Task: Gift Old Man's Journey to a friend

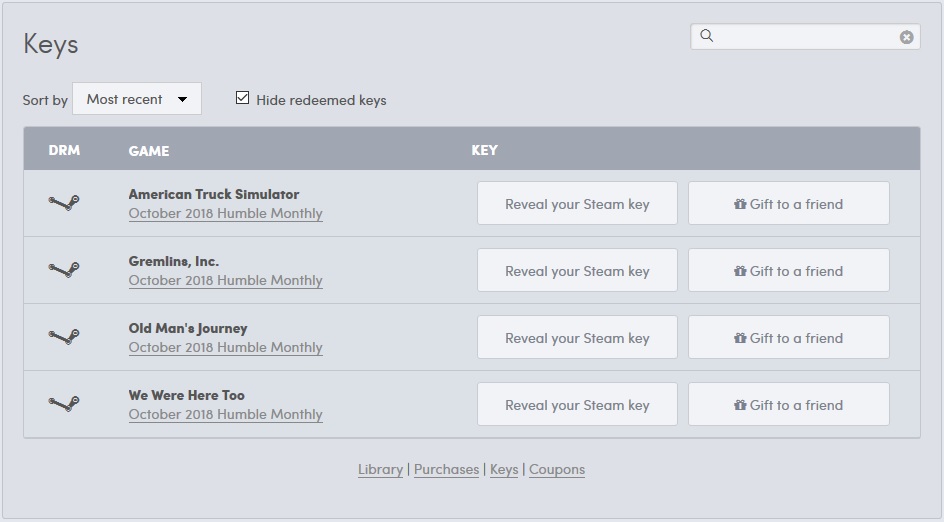Action: (x=789, y=337)
